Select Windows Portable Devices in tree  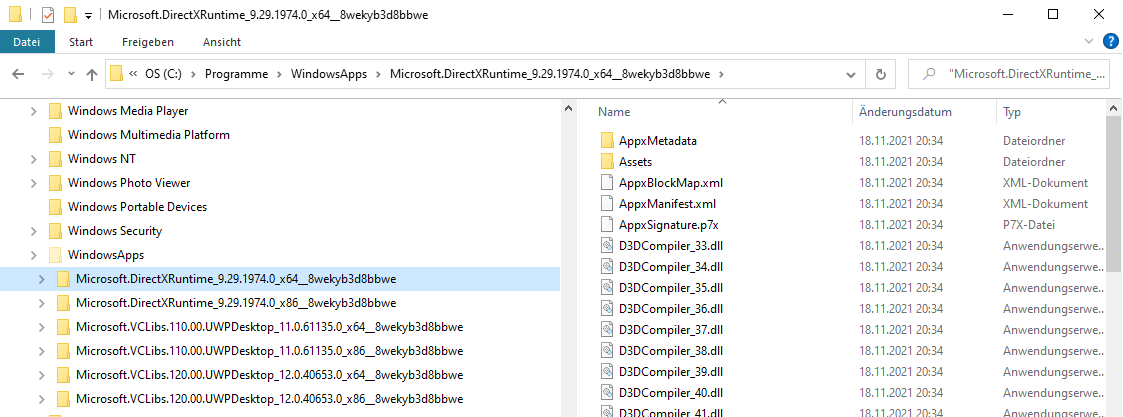(x=137, y=207)
